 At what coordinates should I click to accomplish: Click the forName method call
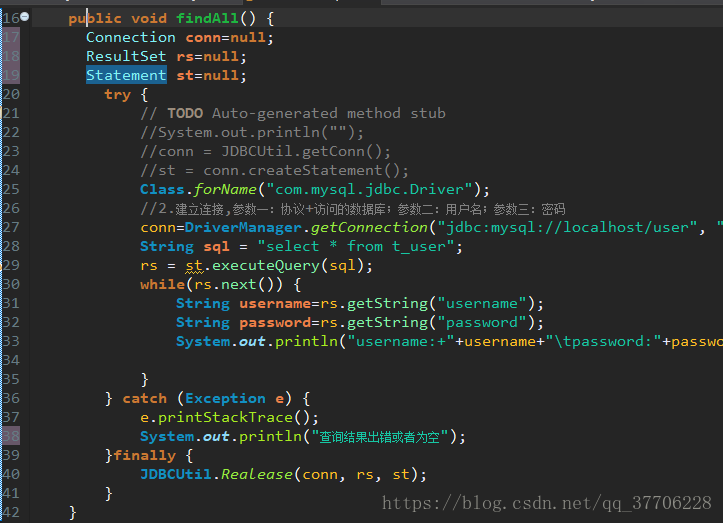pyautogui.click(x=225, y=190)
